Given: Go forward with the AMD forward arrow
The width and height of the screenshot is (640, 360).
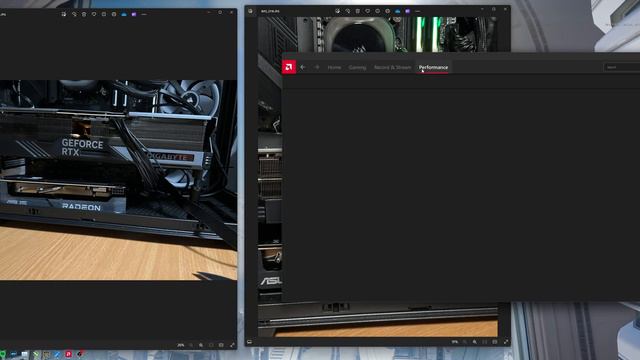Looking at the screenshot, I should point(317,67).
